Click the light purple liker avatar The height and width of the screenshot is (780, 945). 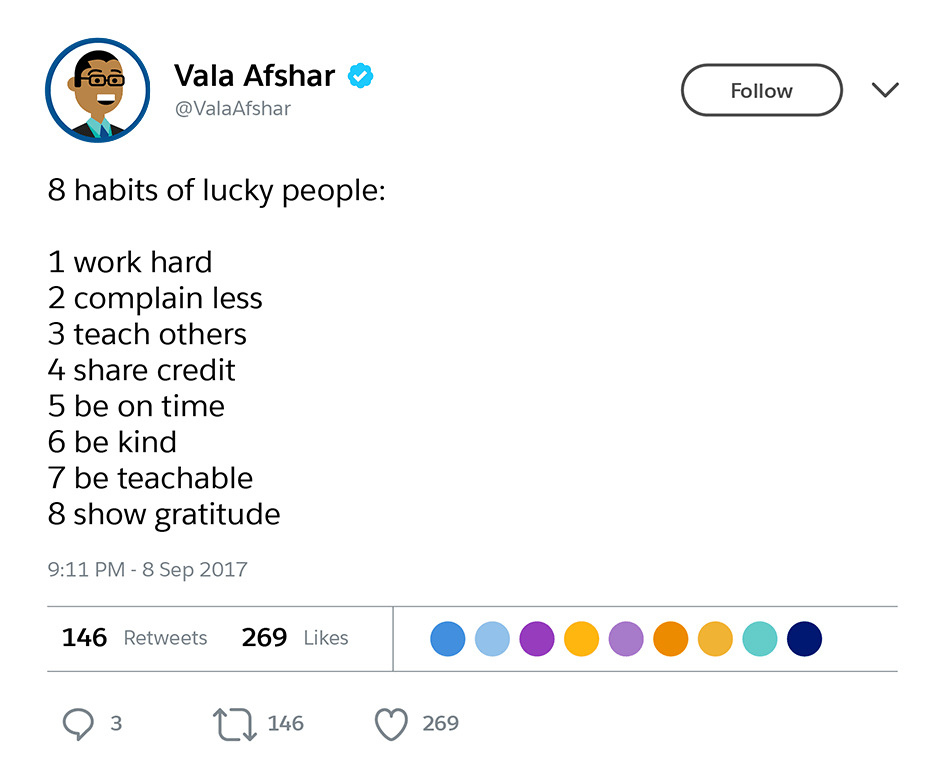coord(626,639)
